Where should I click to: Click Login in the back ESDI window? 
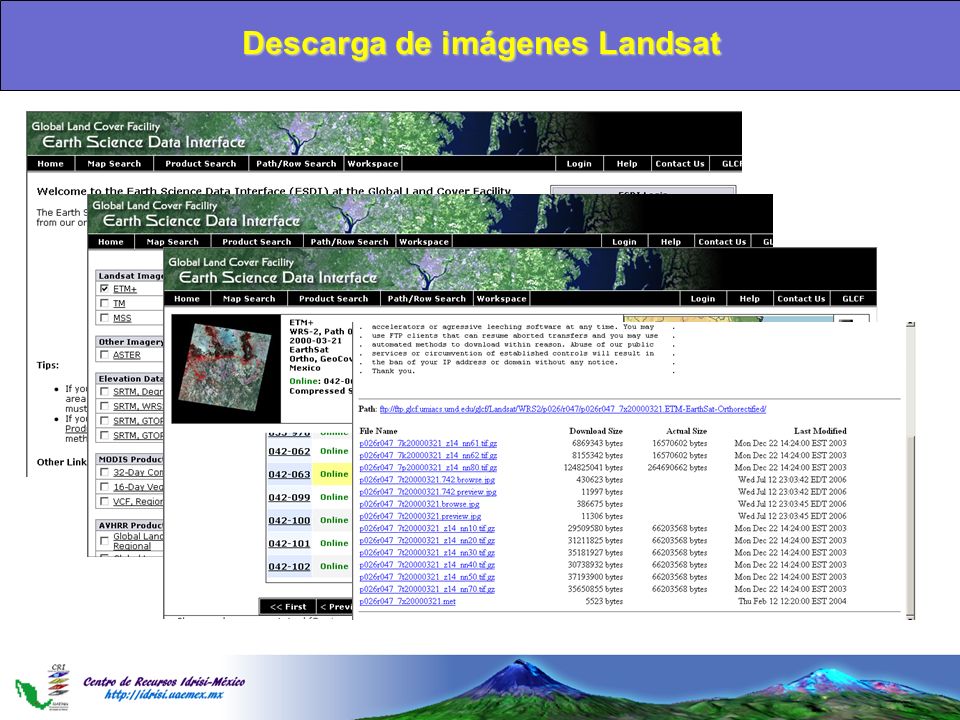pos(579,163)
